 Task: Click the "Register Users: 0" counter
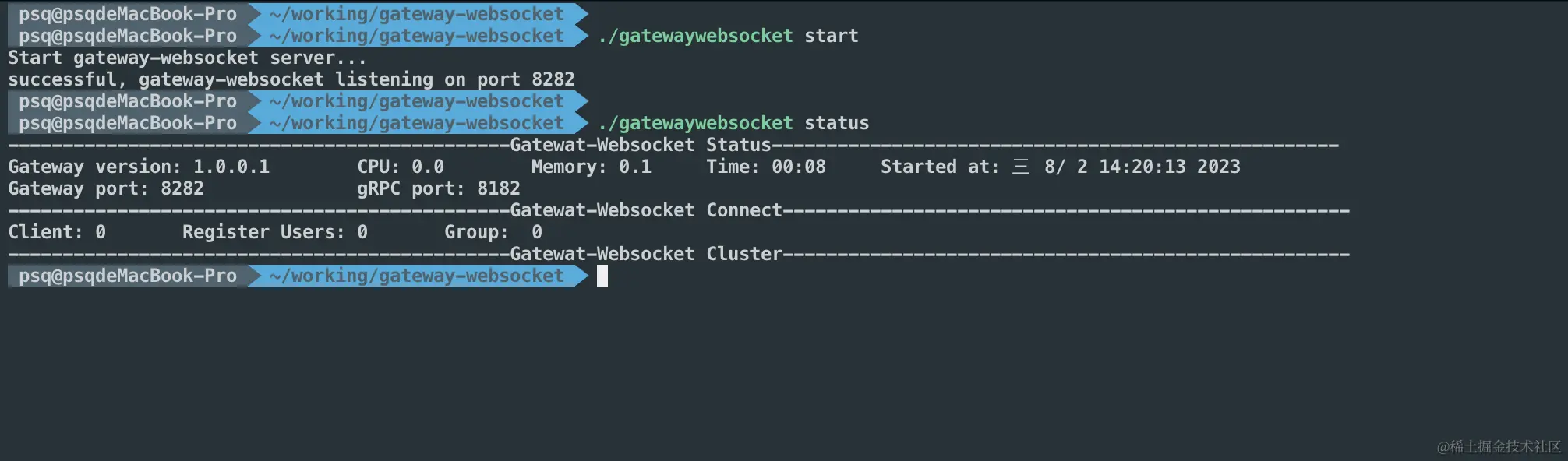click(274, 232)
